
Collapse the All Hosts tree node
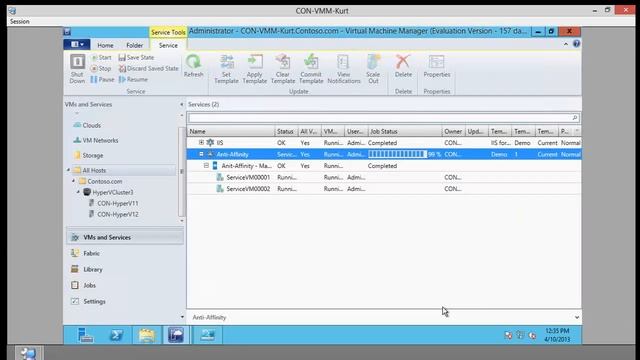click(x=69, y=170)
